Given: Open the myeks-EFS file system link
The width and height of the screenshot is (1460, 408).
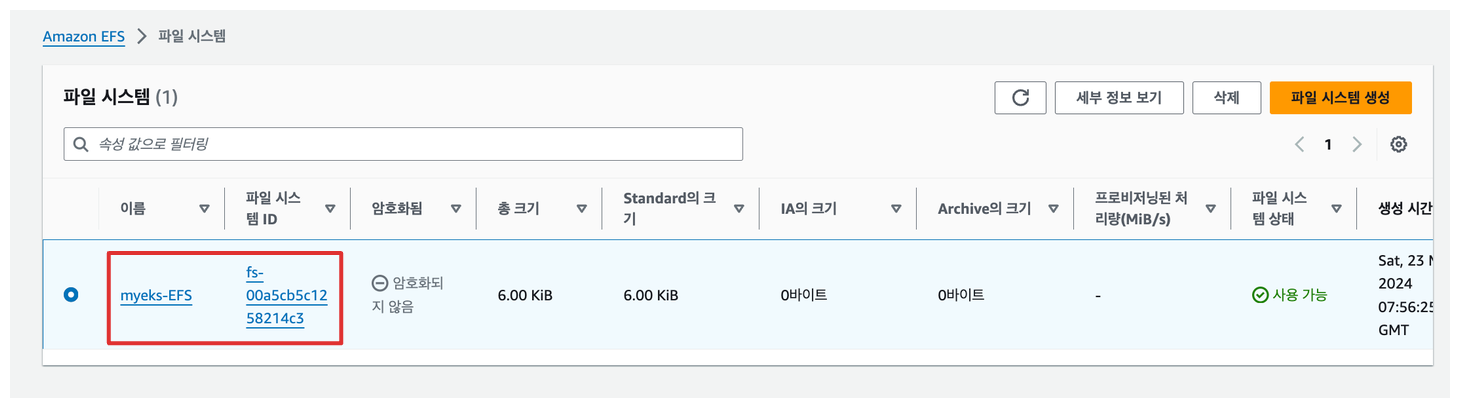Looking at the screenshot, I should [156, 296].
